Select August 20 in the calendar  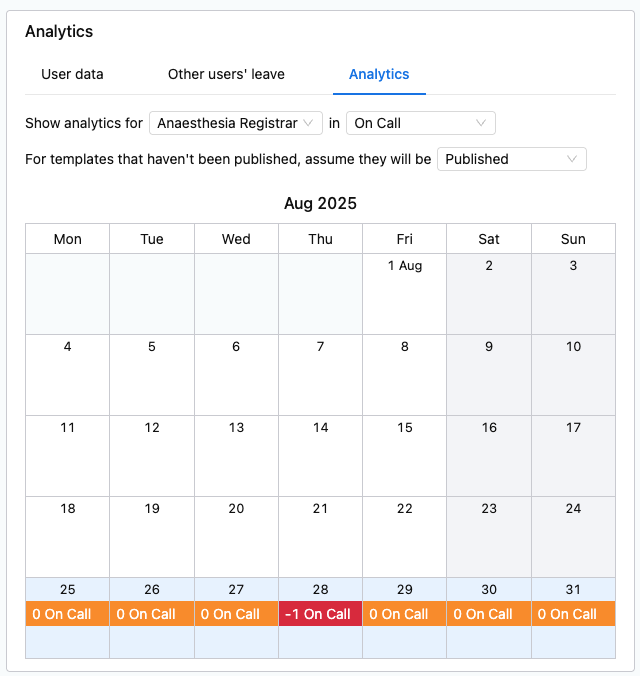(x=236, y=537)
